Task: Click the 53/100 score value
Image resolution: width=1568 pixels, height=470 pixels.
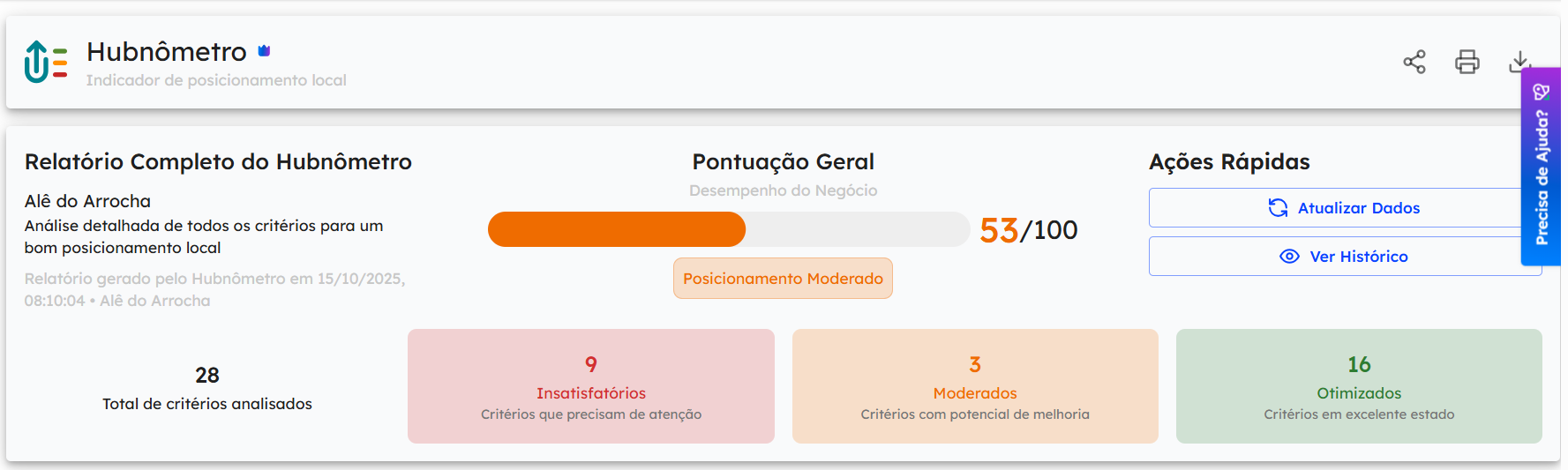Action: click(1028, 230)
